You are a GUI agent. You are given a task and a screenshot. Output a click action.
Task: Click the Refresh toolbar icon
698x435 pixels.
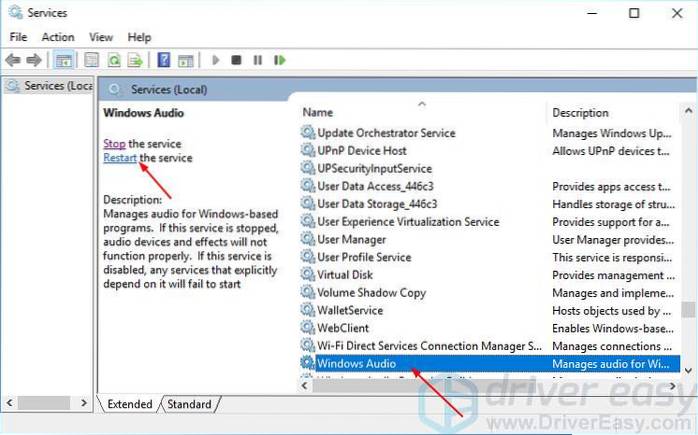(x=112, y=60)
